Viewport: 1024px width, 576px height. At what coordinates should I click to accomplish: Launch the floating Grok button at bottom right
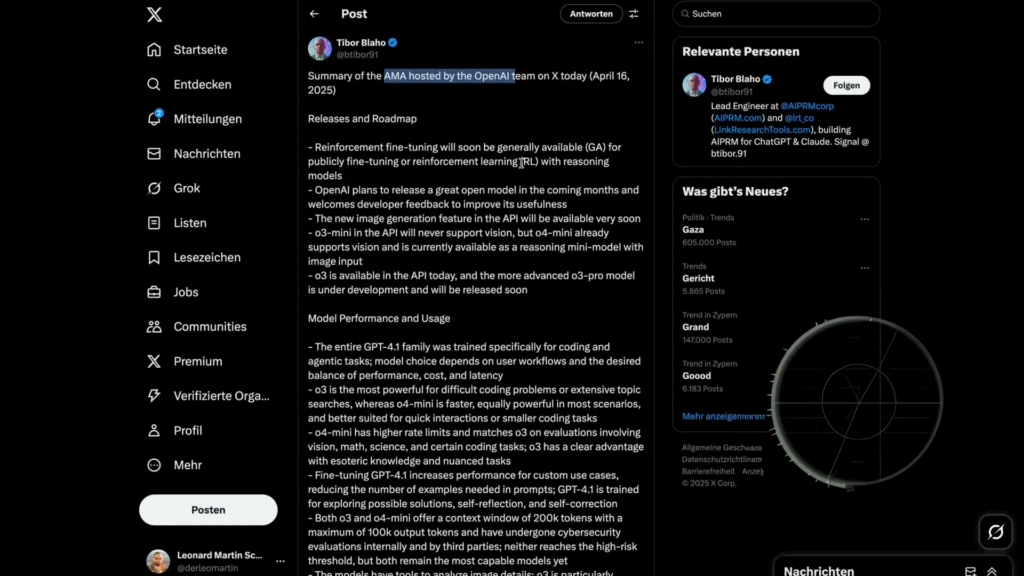point(995,532)
